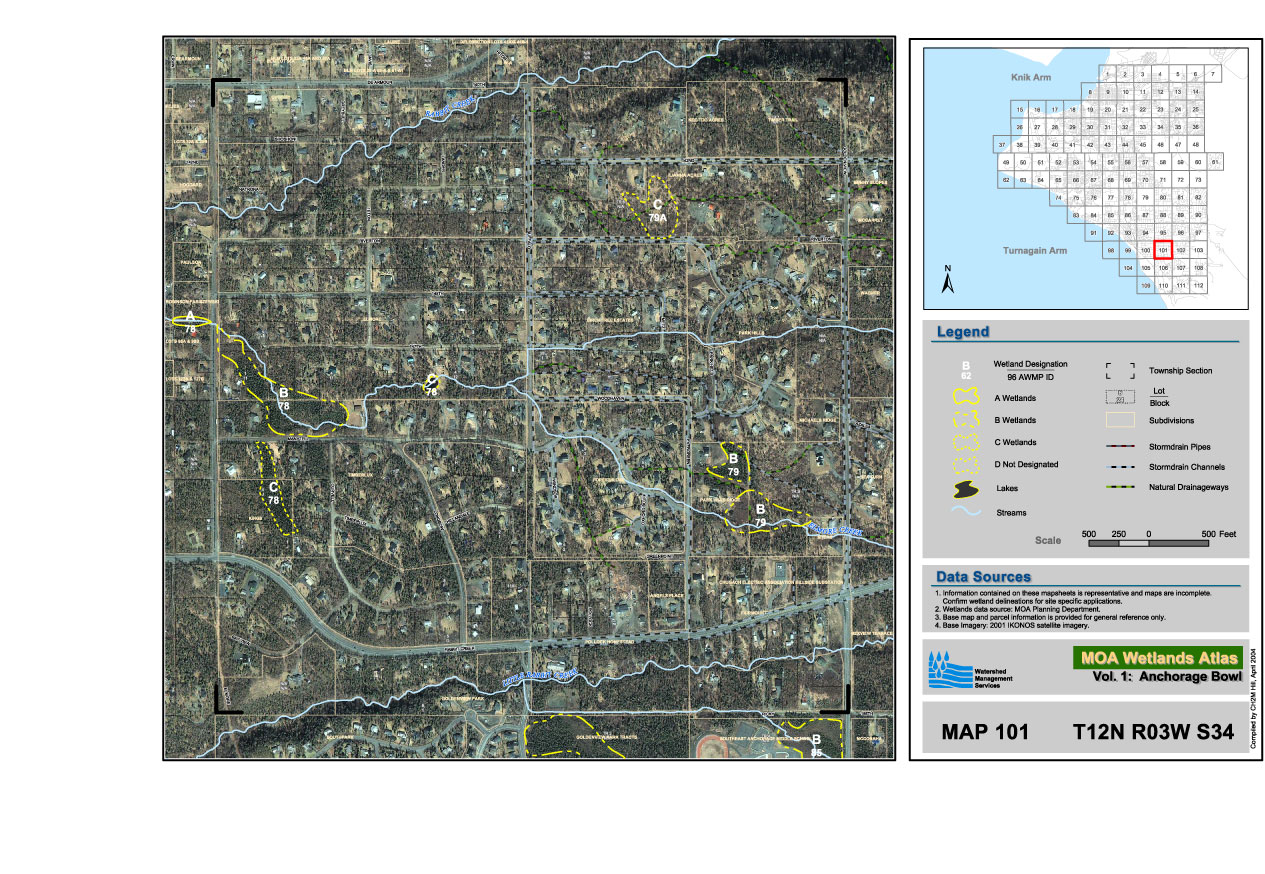Screen dimensions: 1265x874
Task: Click the MOA Wetlands Atlas green title banner
Action: (x=1157, y=657)
